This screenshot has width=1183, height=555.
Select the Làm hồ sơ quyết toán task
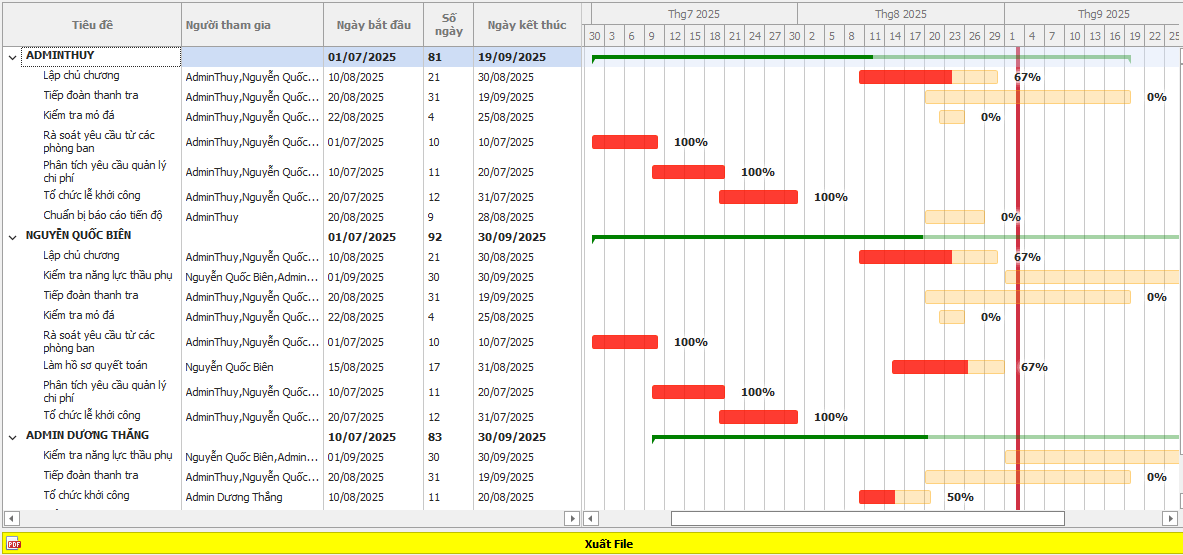tap(88, 366)
